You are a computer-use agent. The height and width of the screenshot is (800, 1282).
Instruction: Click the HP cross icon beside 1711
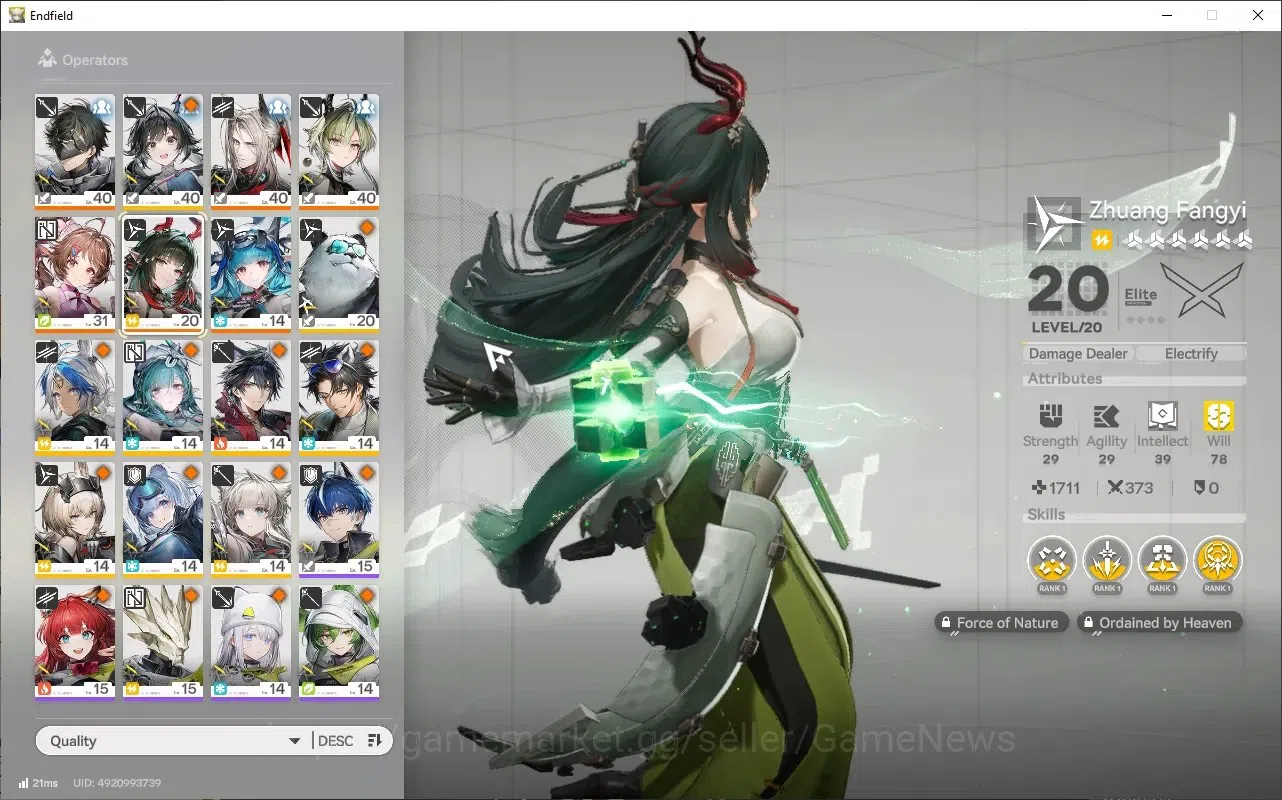point(1040,488)
